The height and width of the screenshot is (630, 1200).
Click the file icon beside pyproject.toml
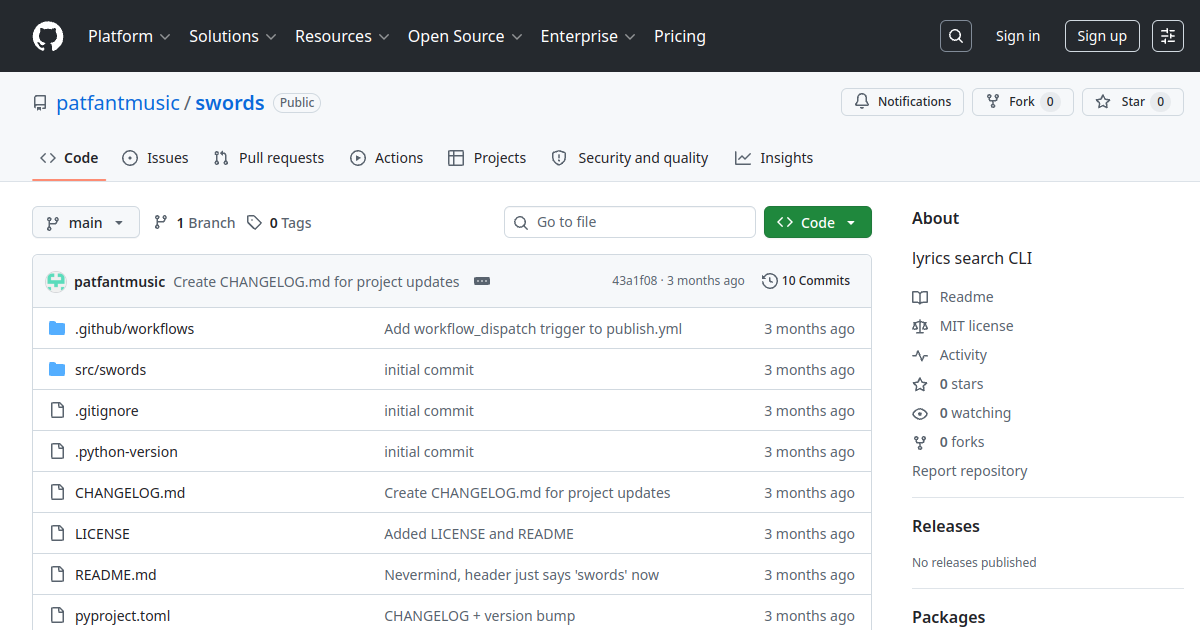[57, 616]
